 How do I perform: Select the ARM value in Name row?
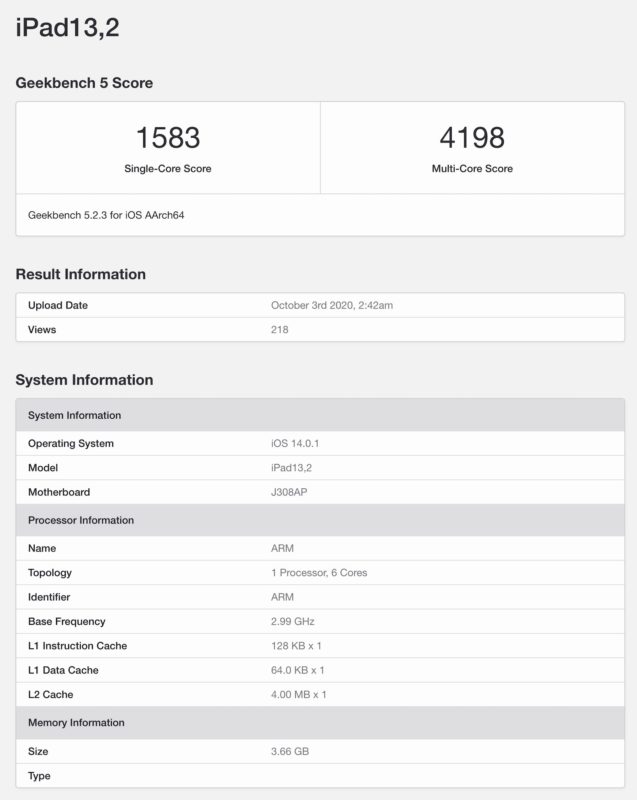282,548
